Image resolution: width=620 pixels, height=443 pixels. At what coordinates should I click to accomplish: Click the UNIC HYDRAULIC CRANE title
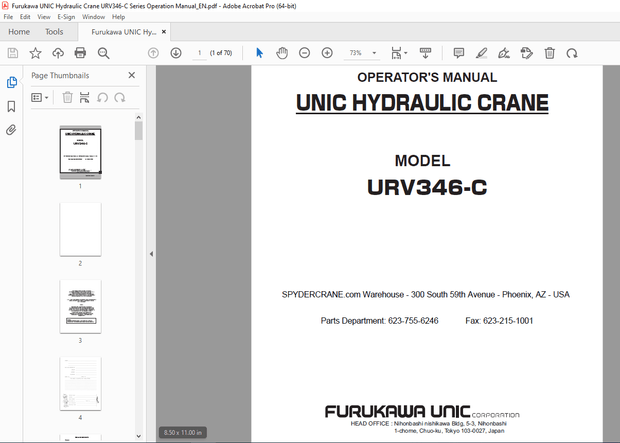[x=422, y=102]
